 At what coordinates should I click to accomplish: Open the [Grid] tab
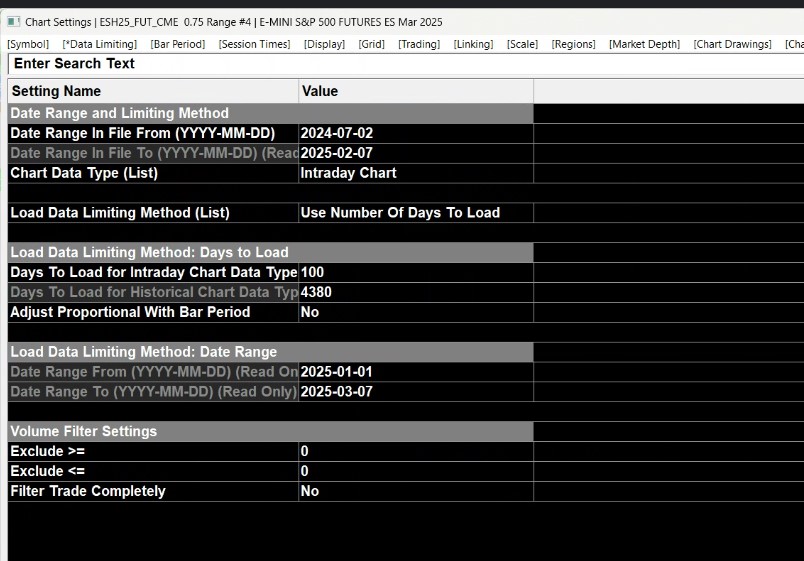pos(372,44)
